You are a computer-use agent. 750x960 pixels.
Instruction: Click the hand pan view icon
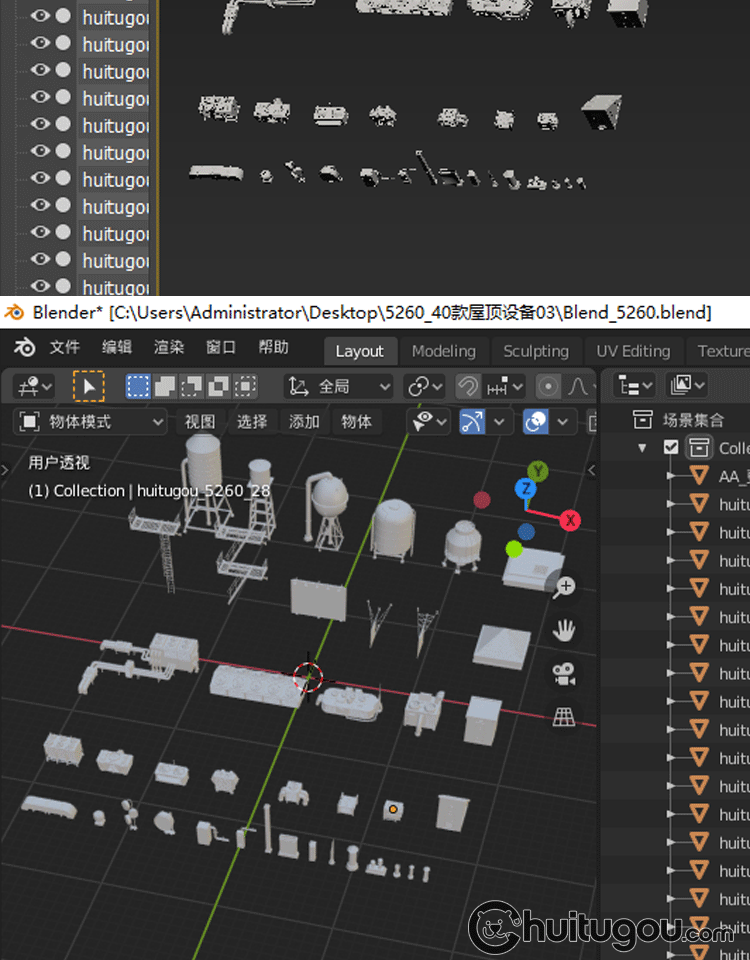coord(565,630)
